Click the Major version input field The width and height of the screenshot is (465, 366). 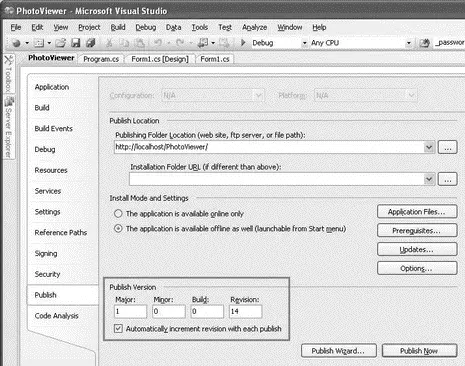click(x=130, y=311)
